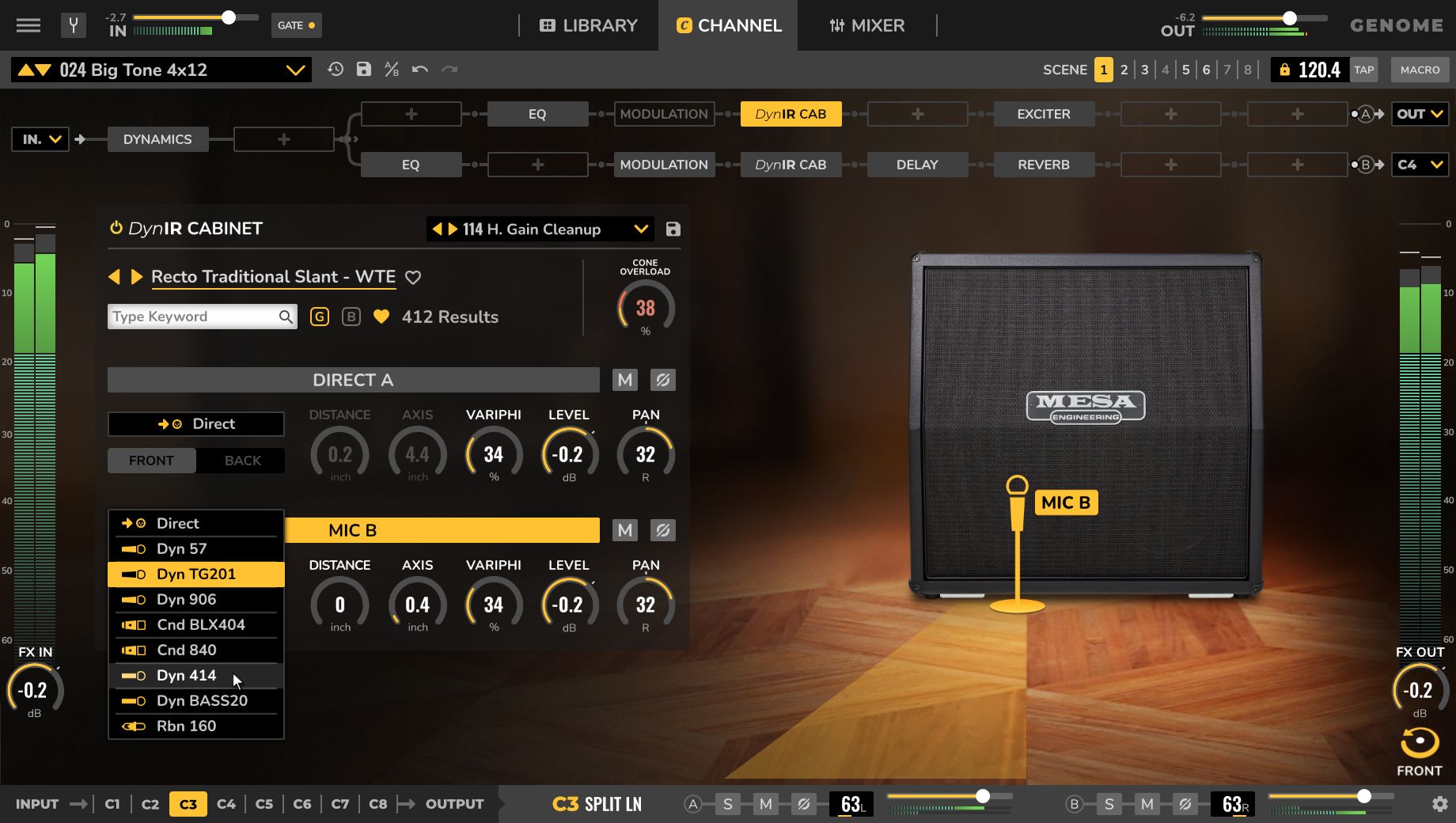
Task: Enable the noise GATE
Action: point(296,25)
